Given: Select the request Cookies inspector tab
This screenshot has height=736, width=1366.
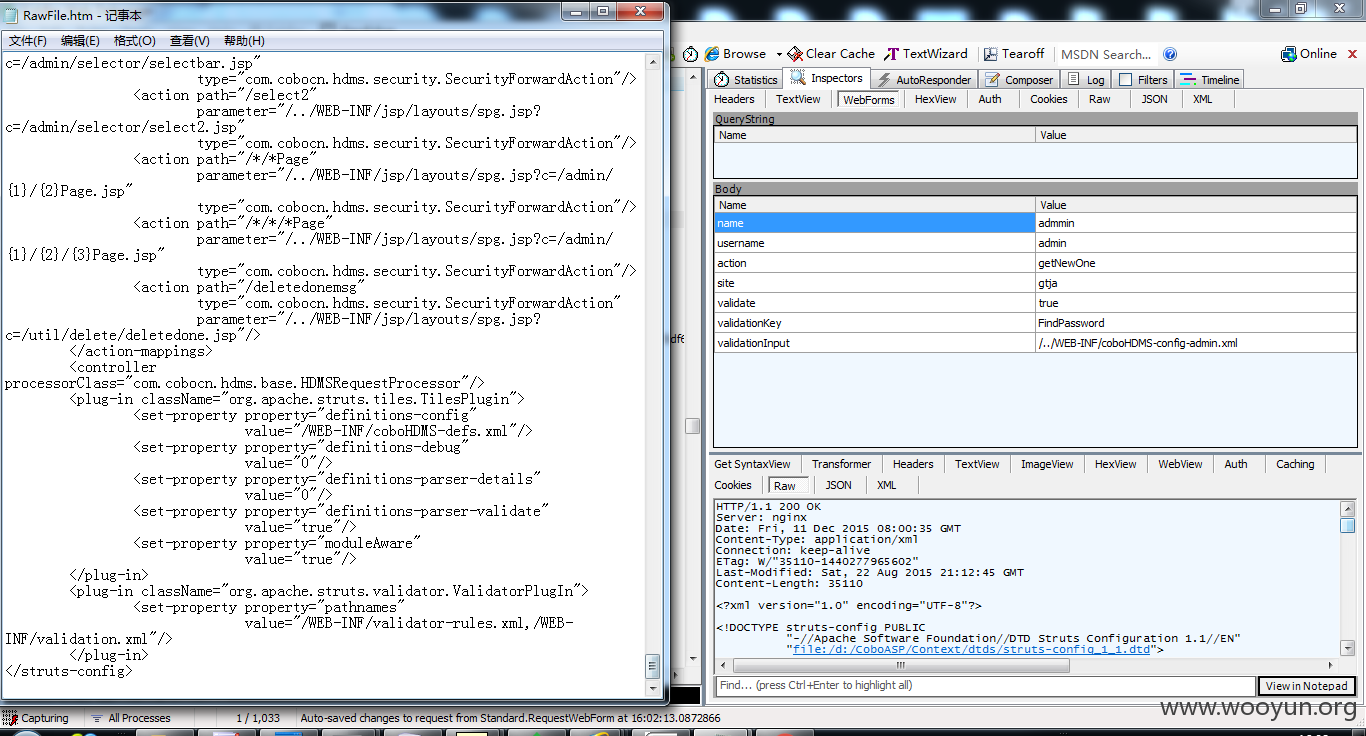Looking at the screenshot, I should pyautogui.click(x=1049, y=99).
